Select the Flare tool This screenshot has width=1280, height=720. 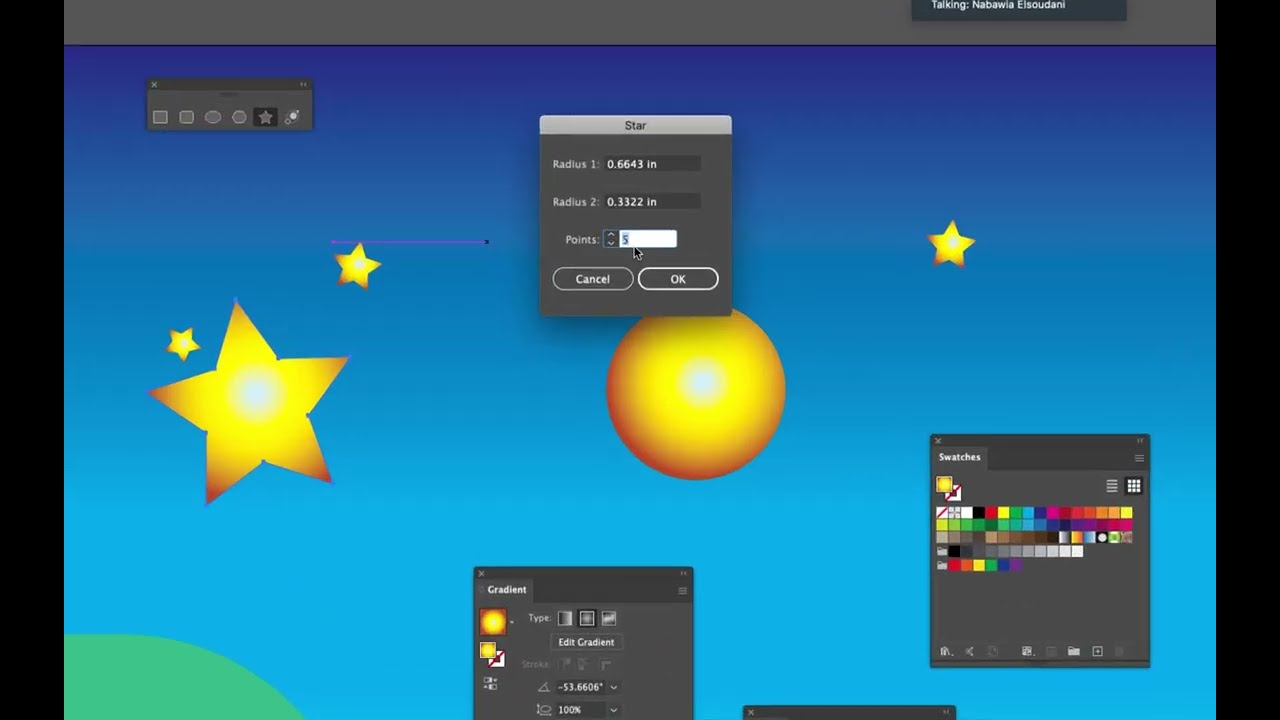[292, 117]
